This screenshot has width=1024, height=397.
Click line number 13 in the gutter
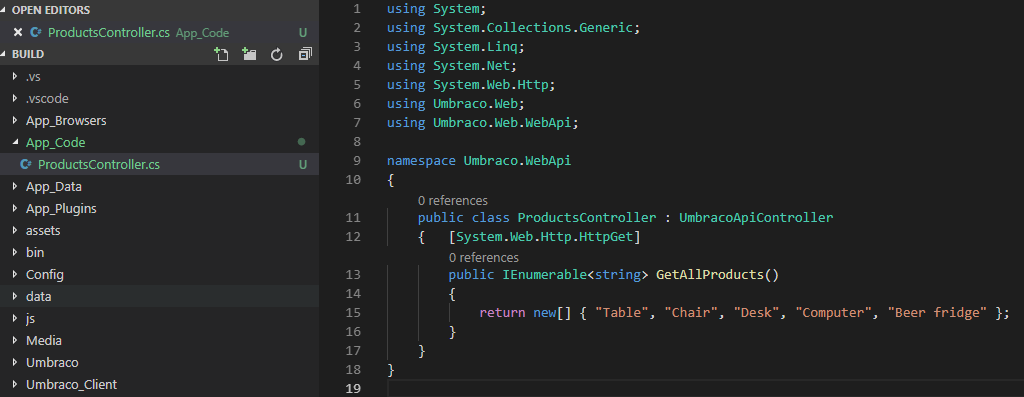(x=353, y=275)
